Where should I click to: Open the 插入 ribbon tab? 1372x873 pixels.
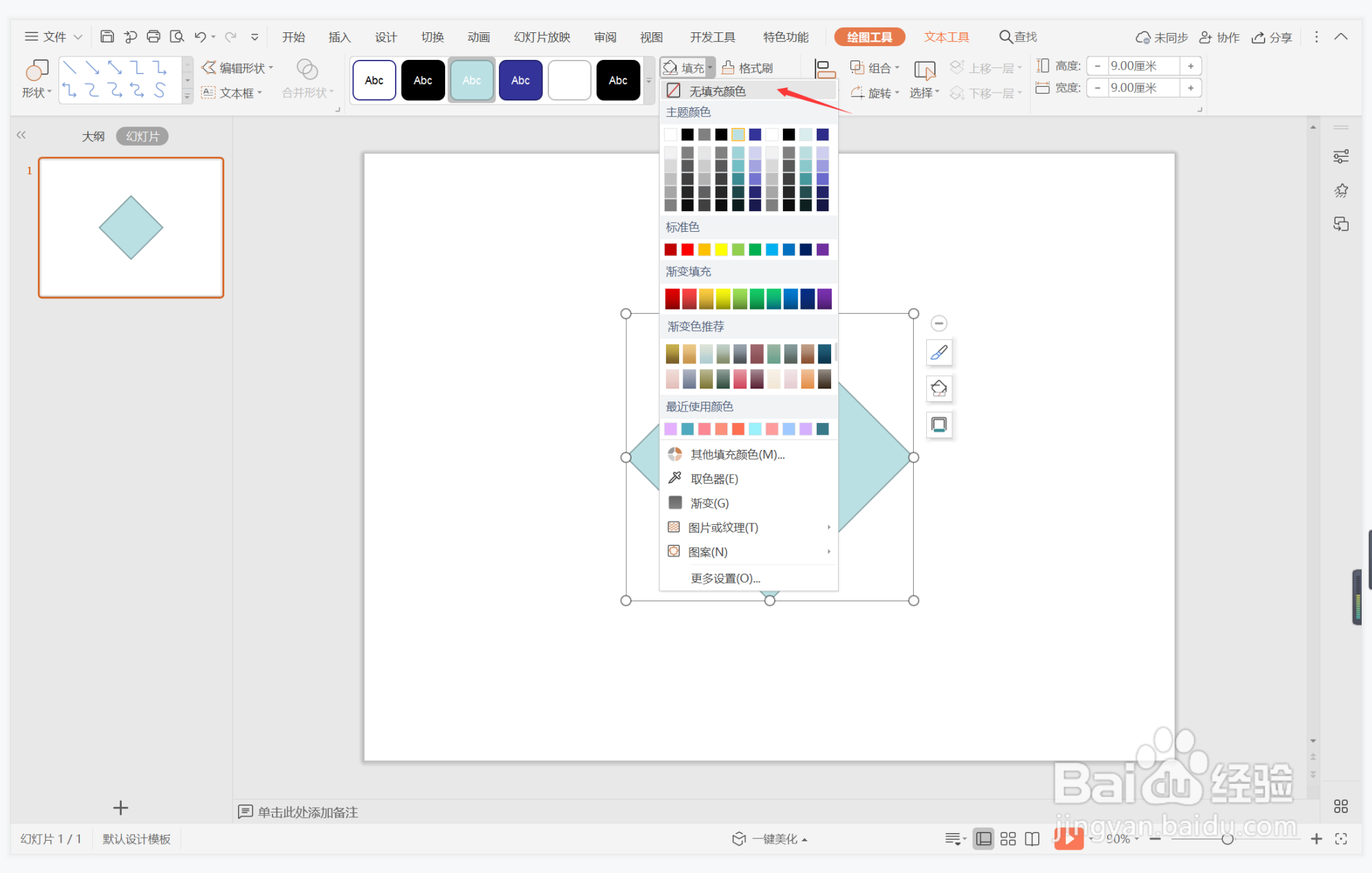pos(339,37)
